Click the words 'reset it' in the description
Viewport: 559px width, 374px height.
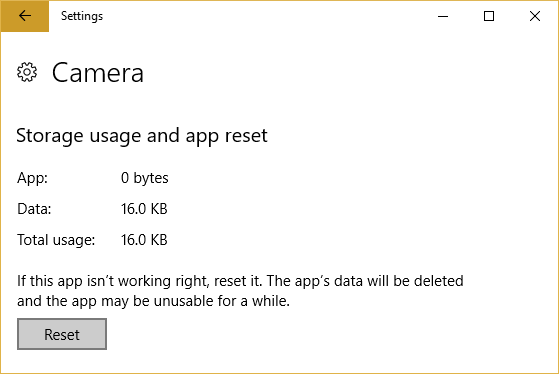click(237, 281)
